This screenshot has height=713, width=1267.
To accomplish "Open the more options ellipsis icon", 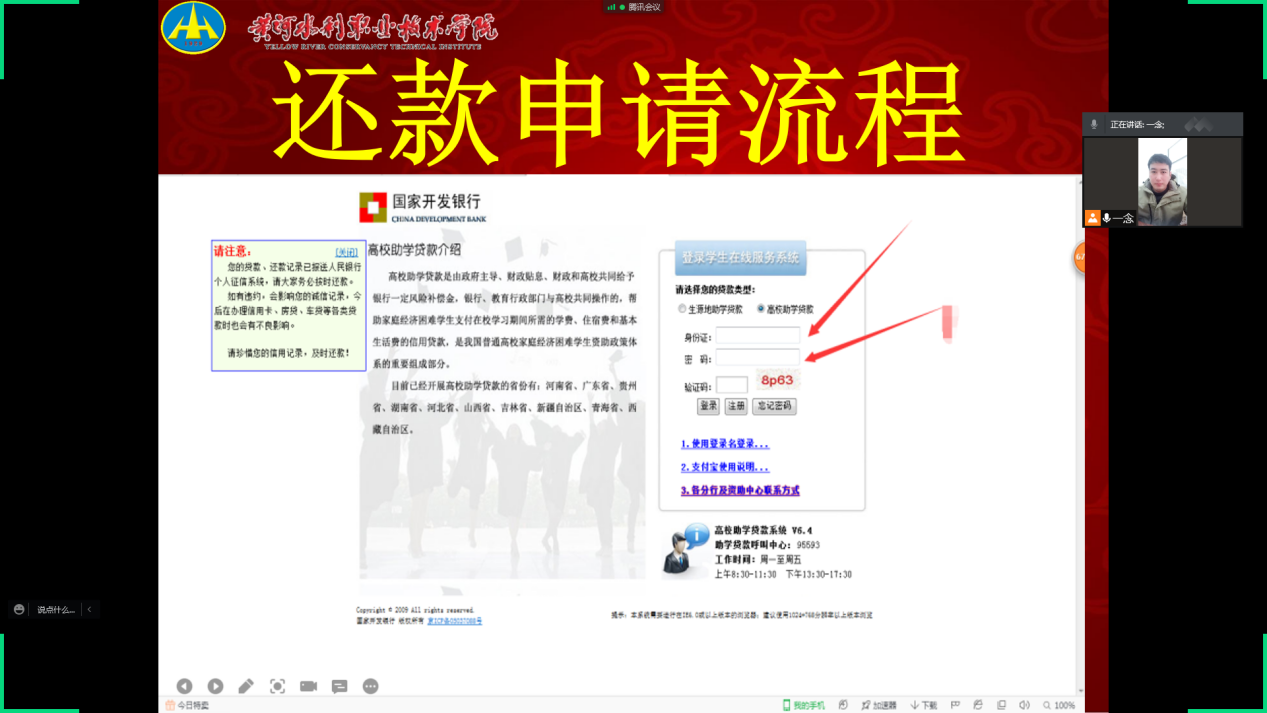I will (370, 686).
